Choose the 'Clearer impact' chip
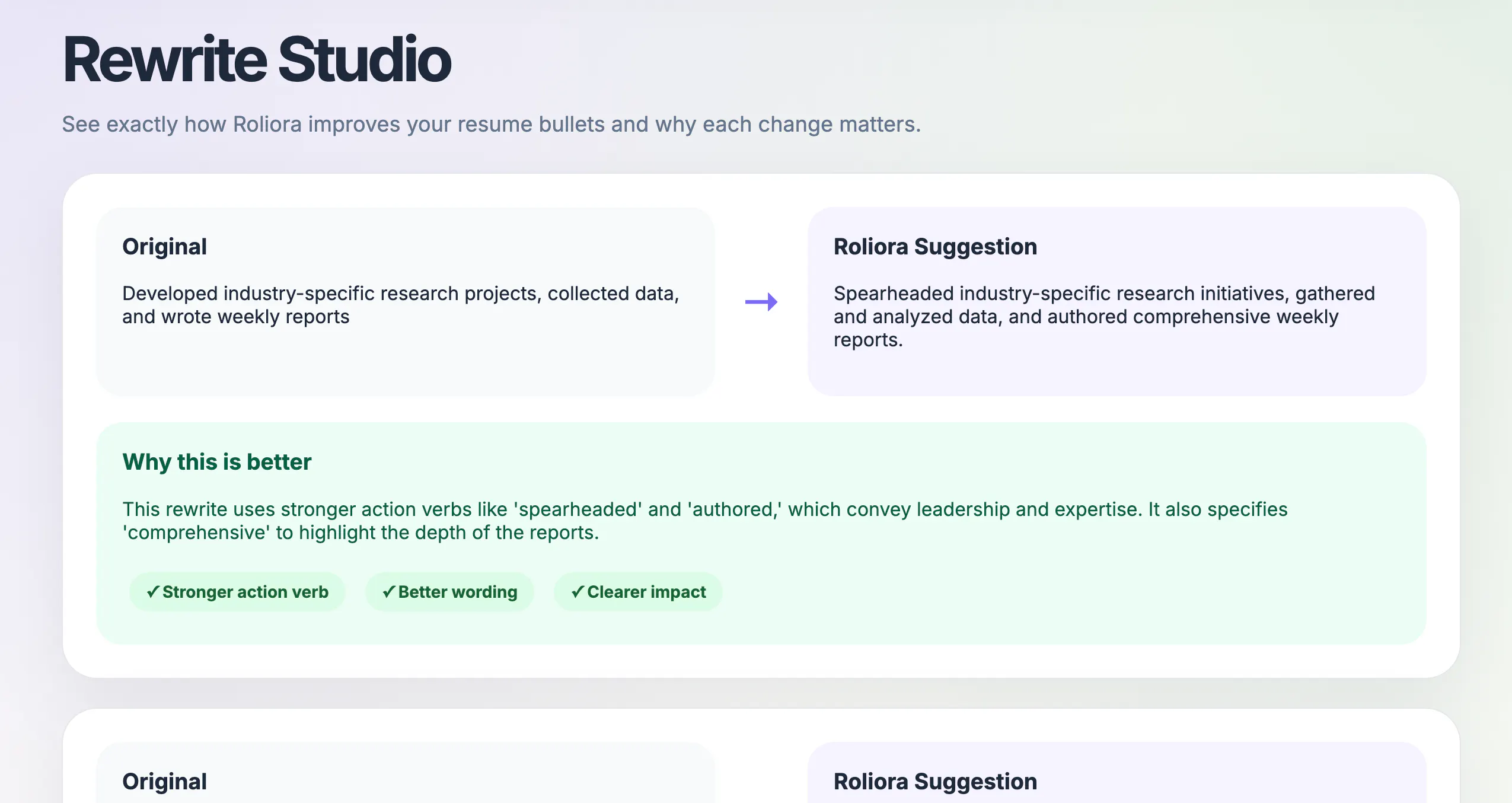Image resolution: width=1512 pixels, height=803 pixels. tap(638, 592)
